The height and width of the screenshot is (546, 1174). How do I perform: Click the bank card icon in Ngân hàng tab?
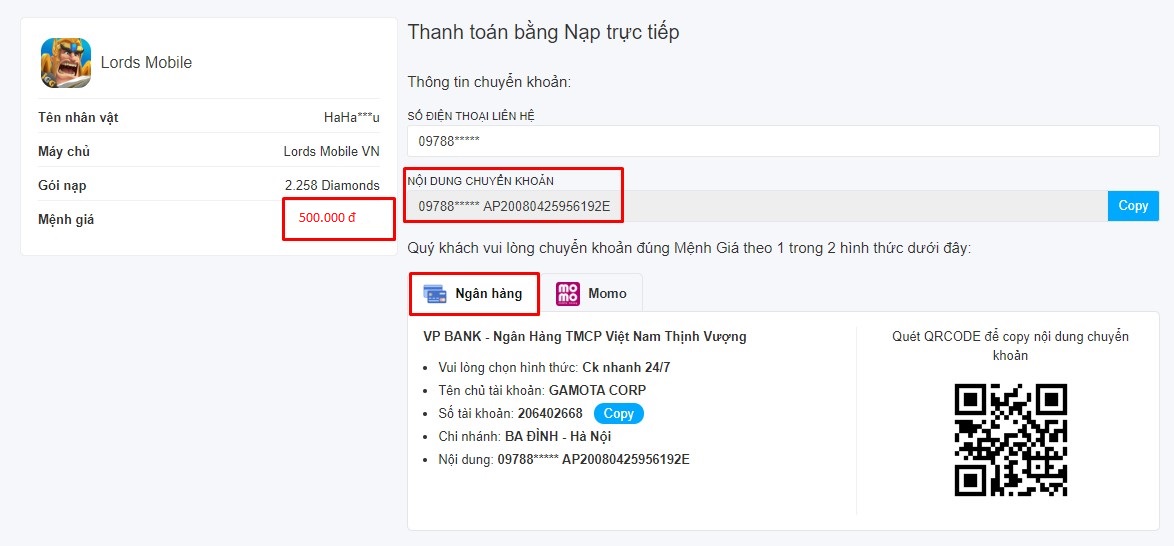(435, 294)
